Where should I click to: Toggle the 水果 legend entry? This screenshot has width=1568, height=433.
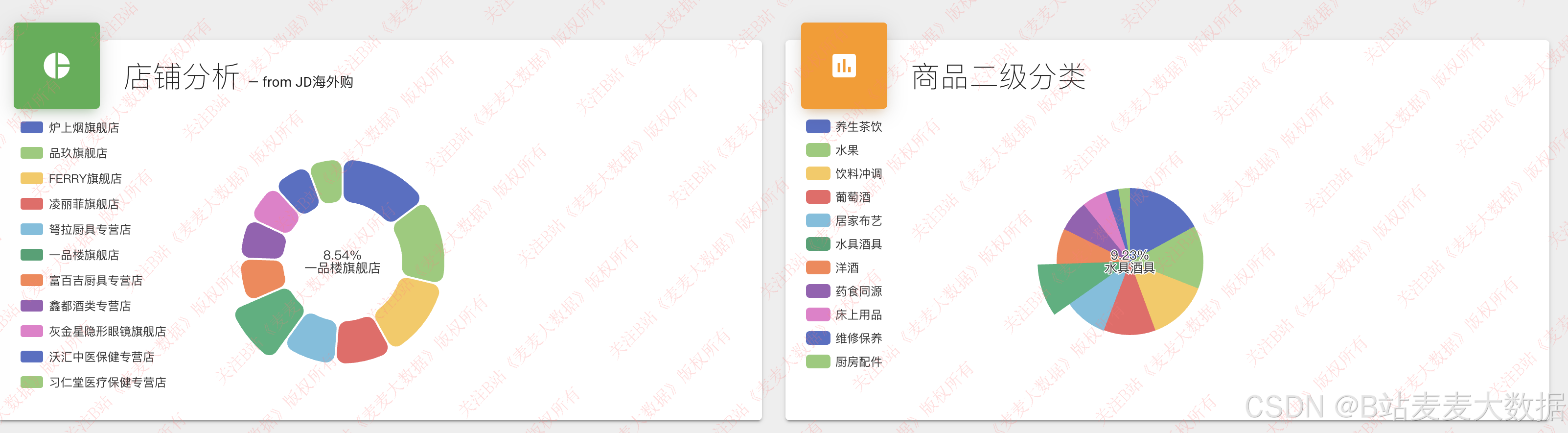click(832, 150)
